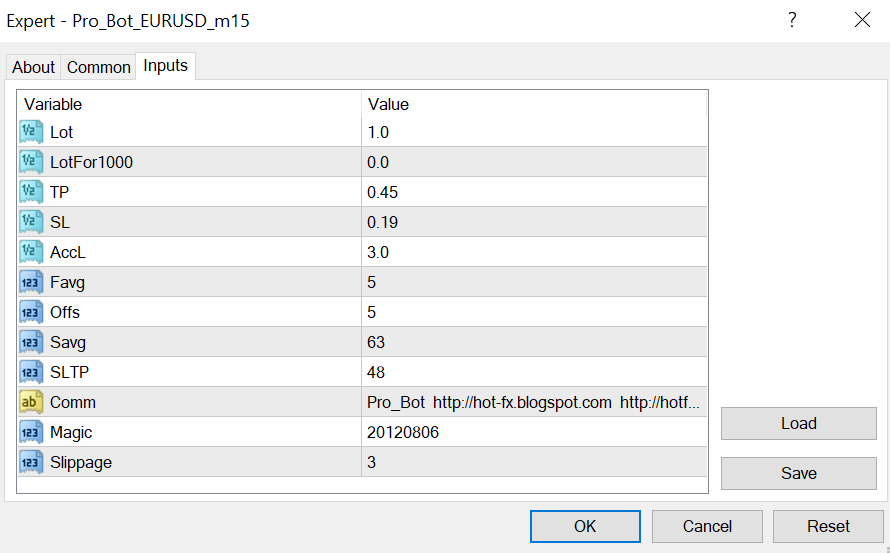This screenshot has height=553, width=890.
Task: Click the icon next to SL variable
Action: (x=31, y=222)
